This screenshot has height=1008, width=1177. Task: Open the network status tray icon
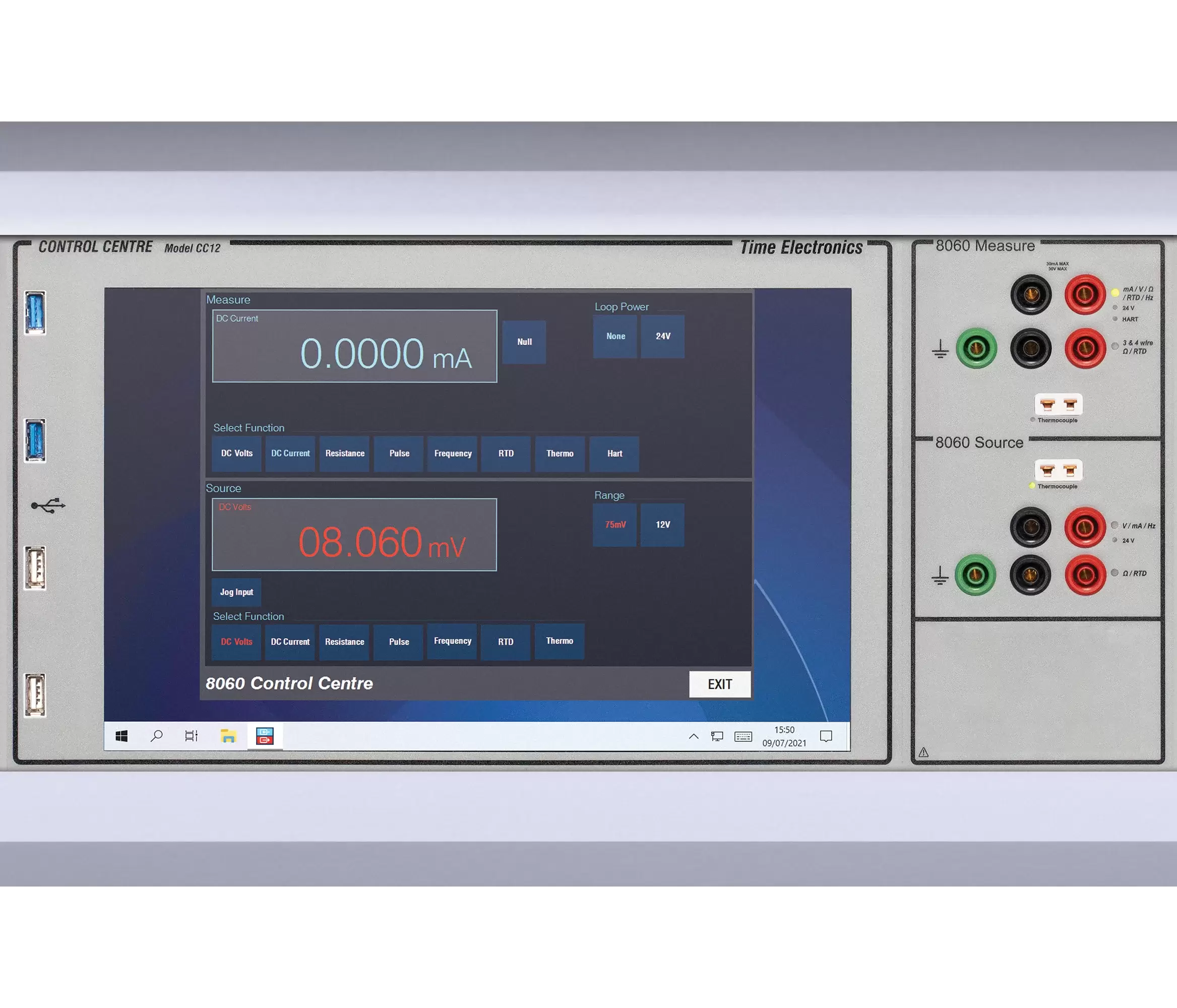click(717, 736)
